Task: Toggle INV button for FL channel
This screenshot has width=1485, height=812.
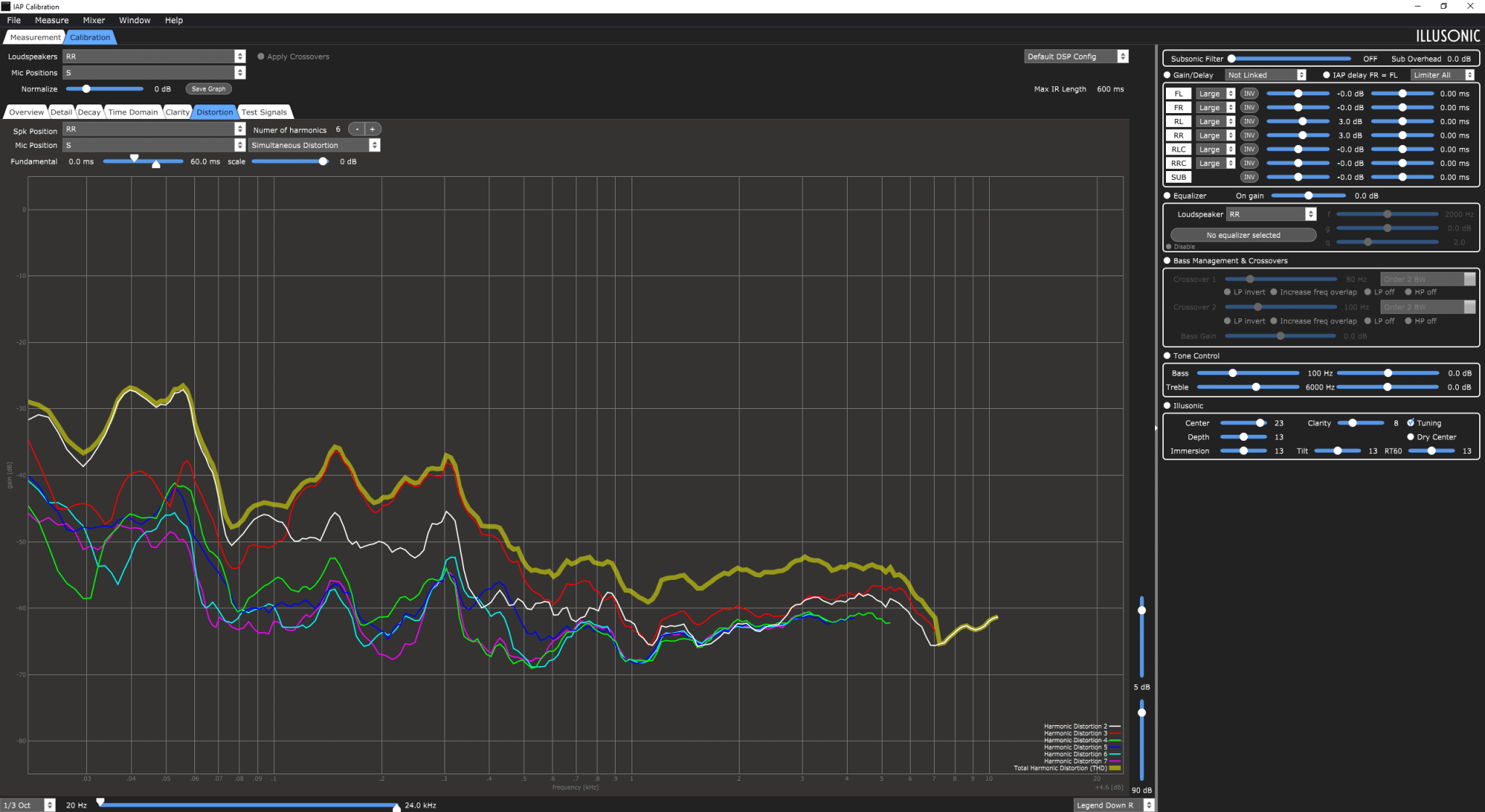Action: click(1249, 94)
